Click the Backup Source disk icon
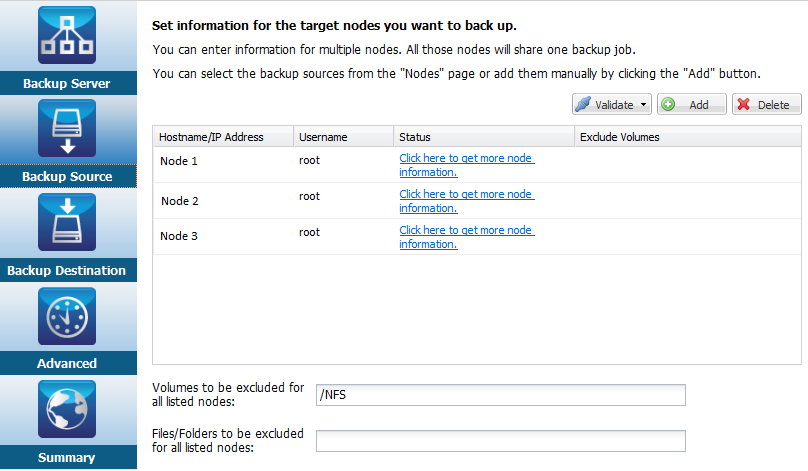 (x=67, y=129)
